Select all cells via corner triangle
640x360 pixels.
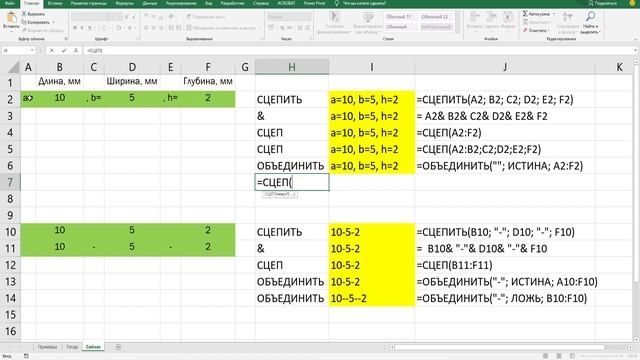[13, 67]
